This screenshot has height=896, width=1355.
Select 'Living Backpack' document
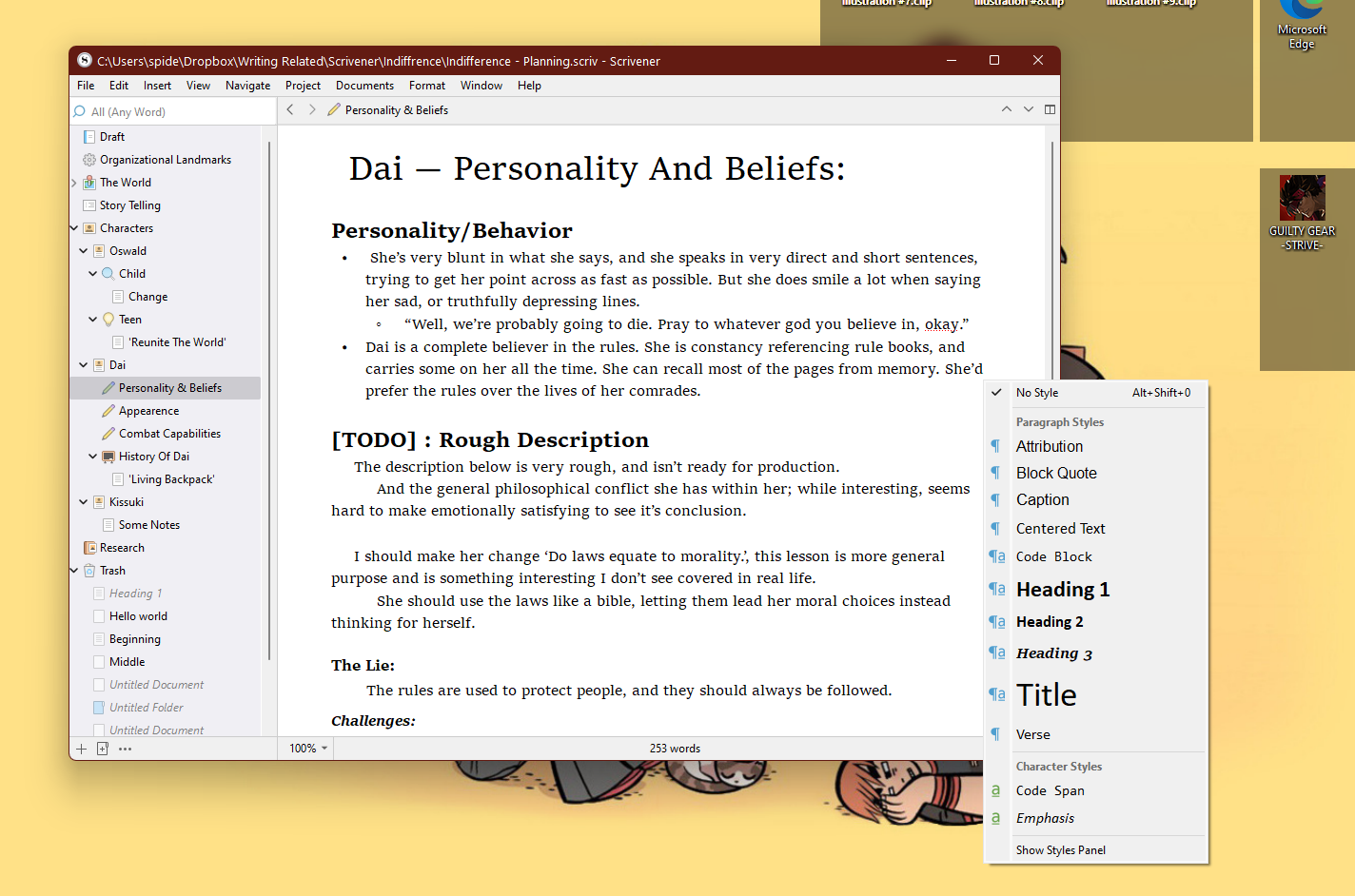click(171, 479)
